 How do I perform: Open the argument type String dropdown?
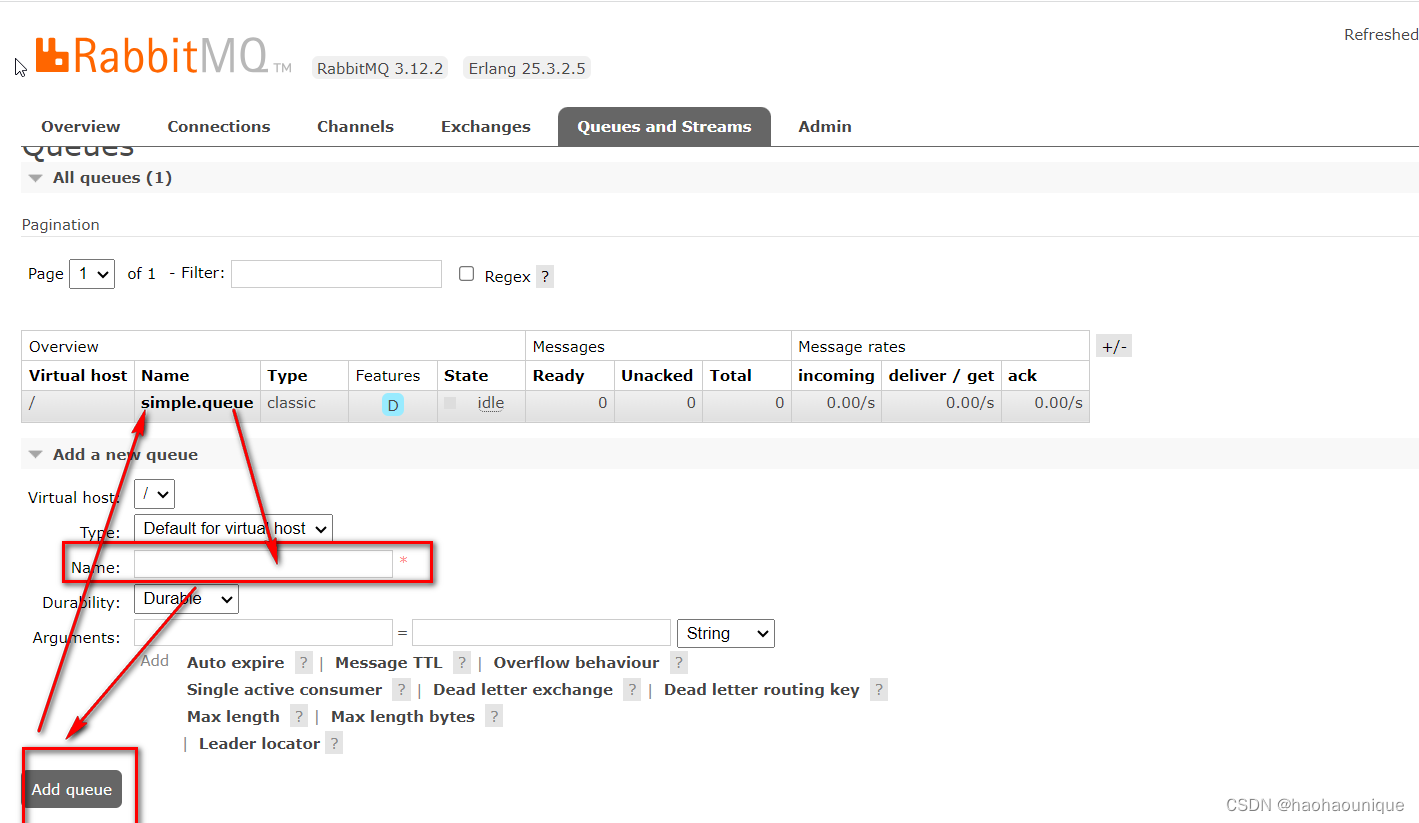coord(725,633)
